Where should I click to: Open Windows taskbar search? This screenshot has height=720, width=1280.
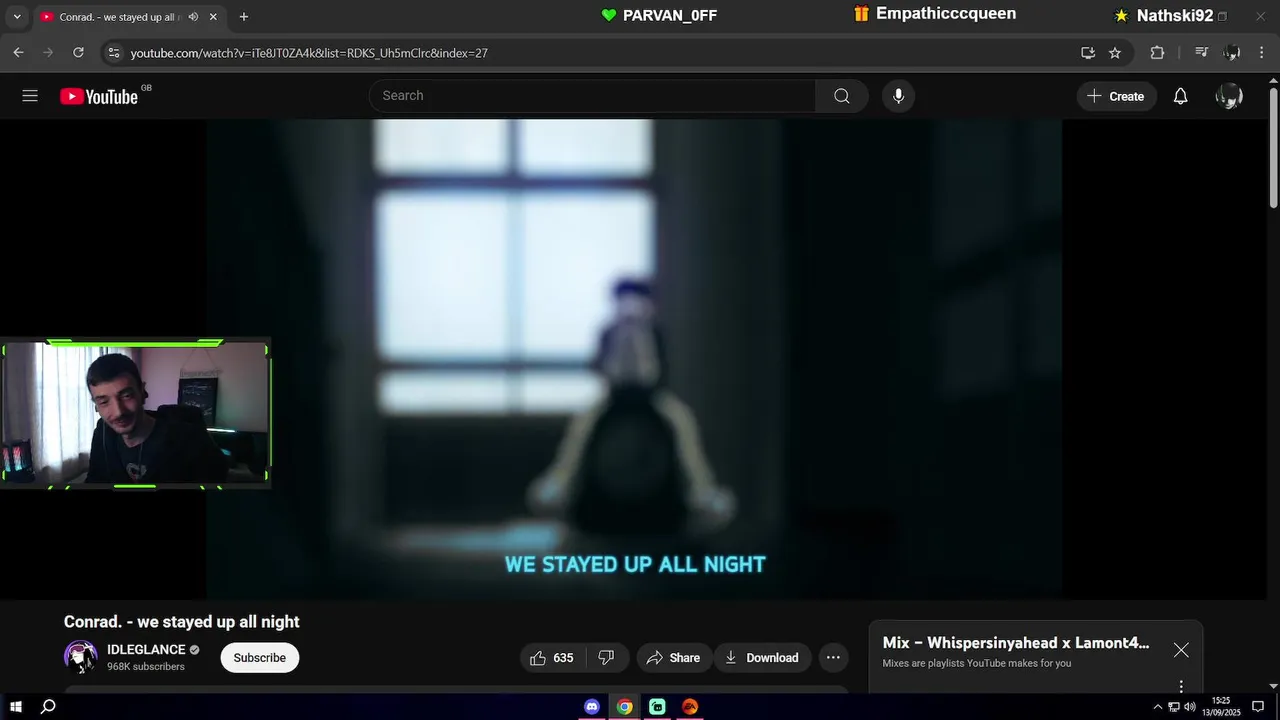click(x=48, y=707)
